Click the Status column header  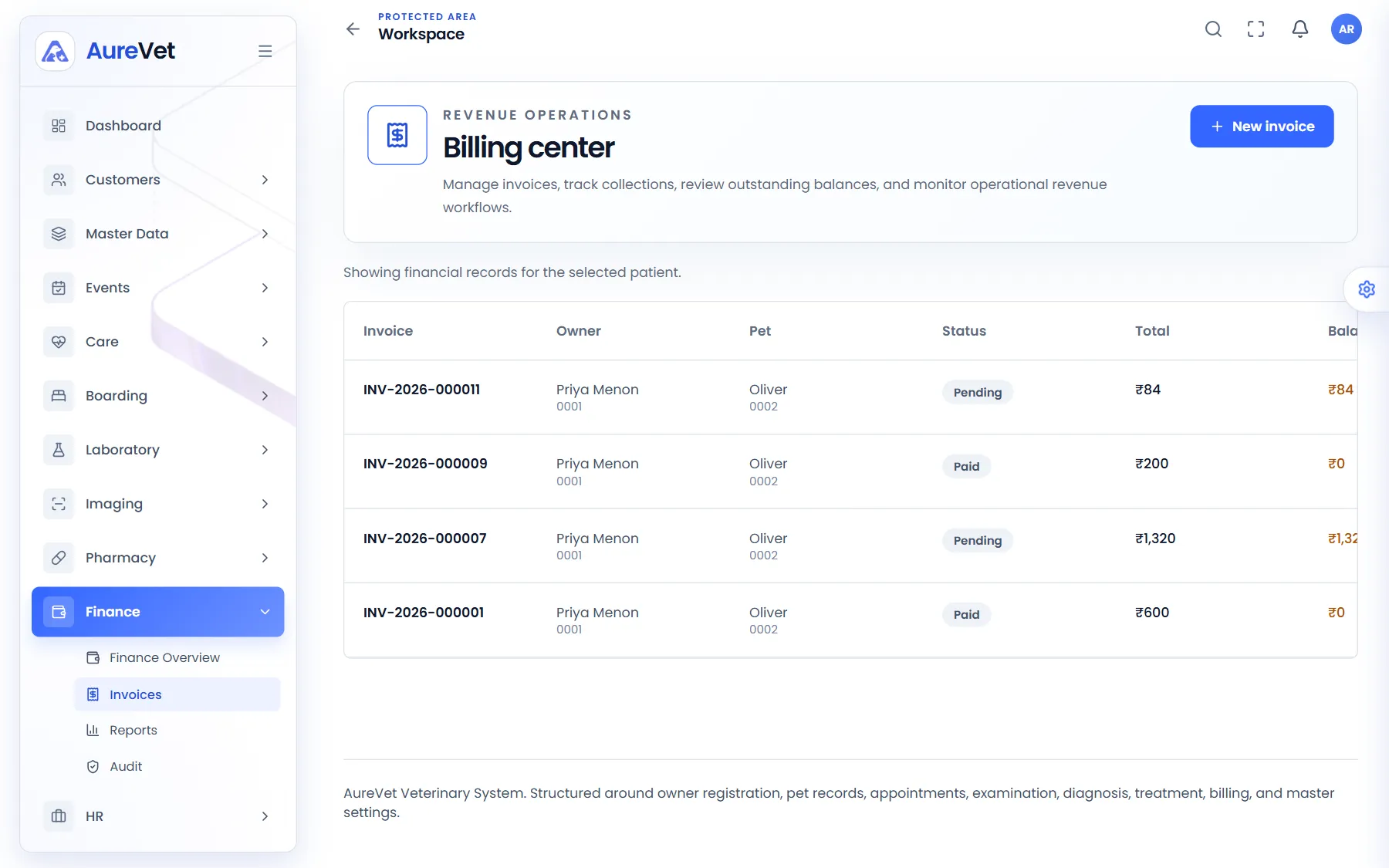click(x=964, y=331)
